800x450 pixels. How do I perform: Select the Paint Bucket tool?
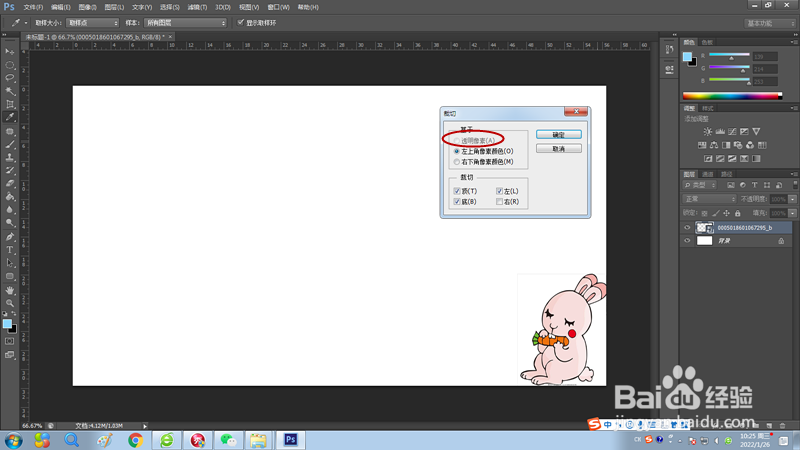(10, 196)
